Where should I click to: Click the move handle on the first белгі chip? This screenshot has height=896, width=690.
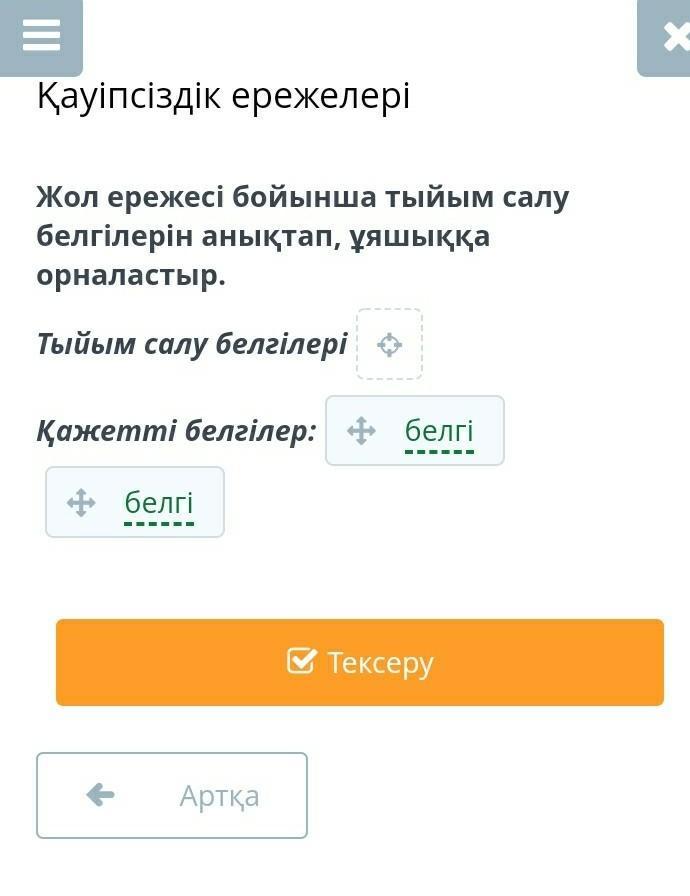click(361, 431)
